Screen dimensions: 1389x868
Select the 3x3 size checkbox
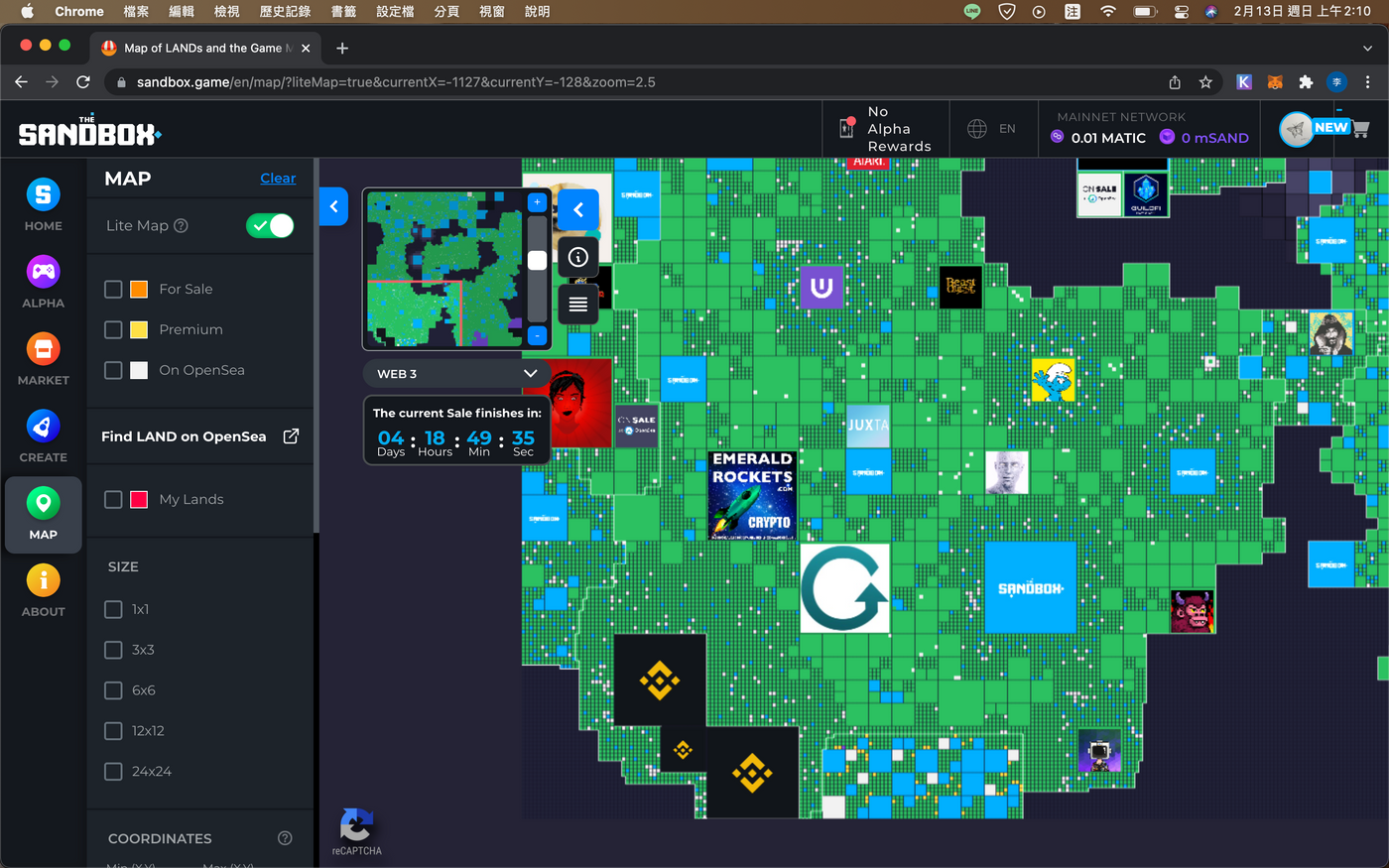(113, 650)
